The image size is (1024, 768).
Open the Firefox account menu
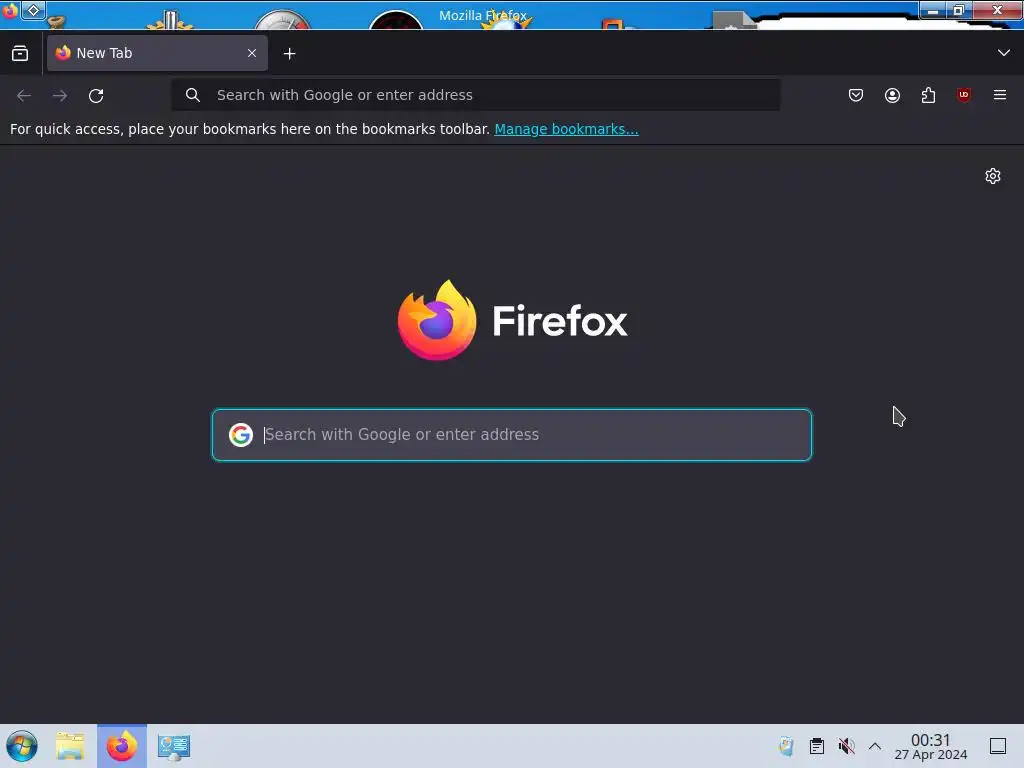[x=892, y=95]
